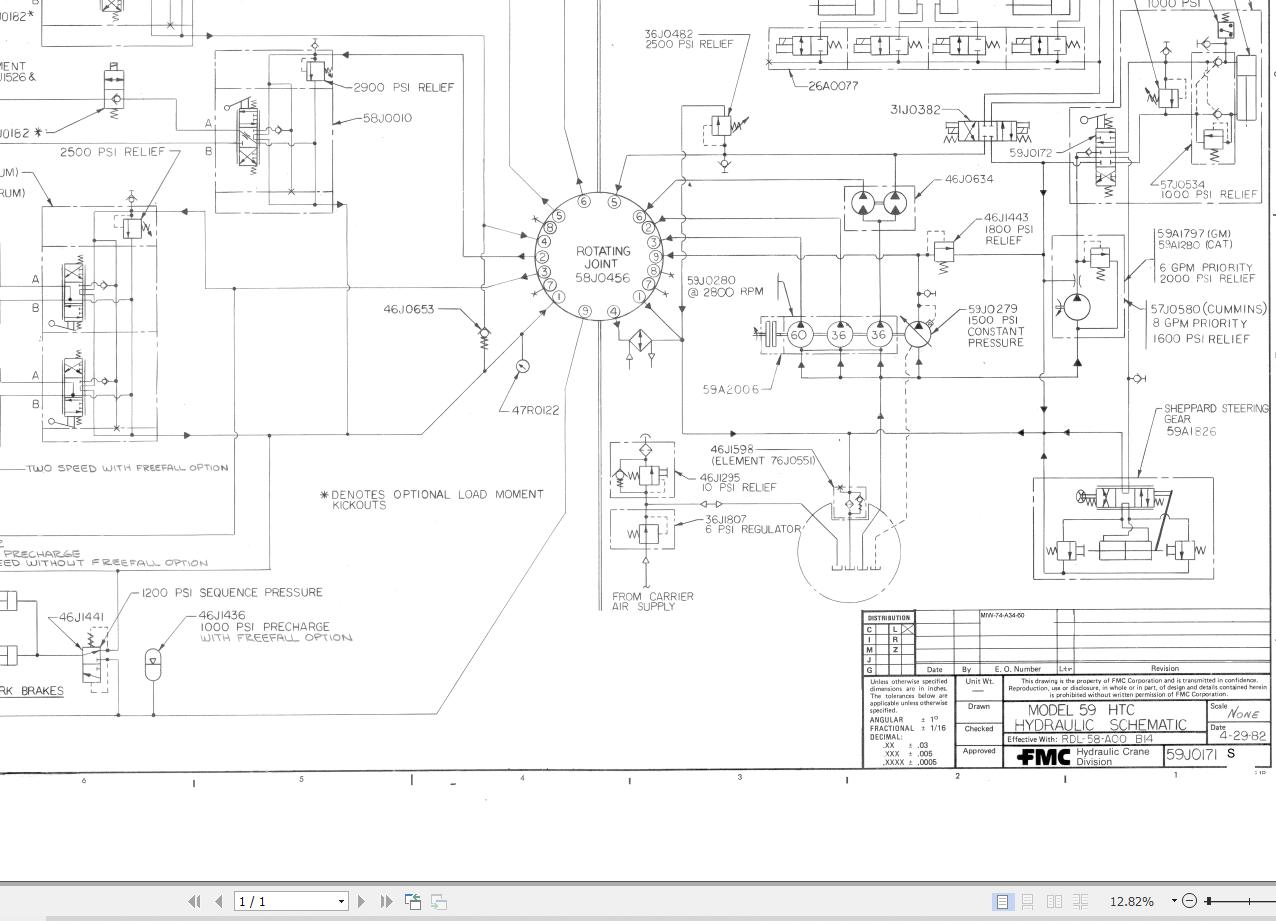Click the FMC logo in title block
This screenshot has width=1276, height=921.
pyautogui.click(x=1041, y=757)
